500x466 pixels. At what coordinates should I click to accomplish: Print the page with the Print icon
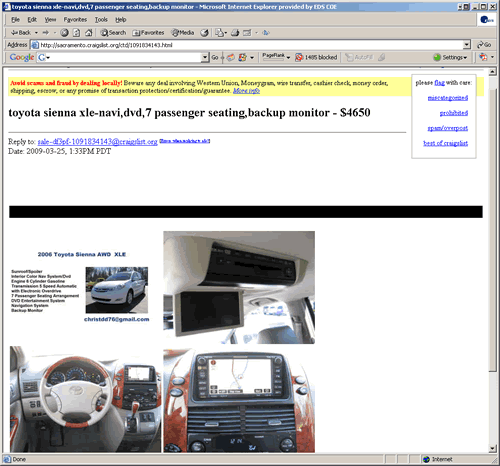click(235, 33)
